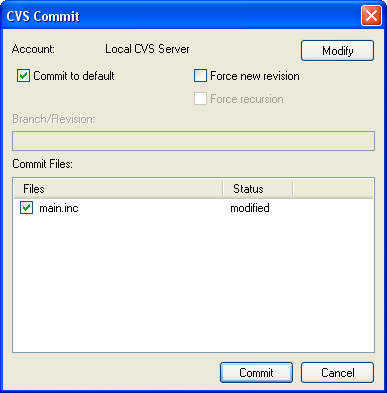This screenshot has height=393, width=387.
Task: Uncheck the main.inc file checkbox
Action: pos(26,208)
